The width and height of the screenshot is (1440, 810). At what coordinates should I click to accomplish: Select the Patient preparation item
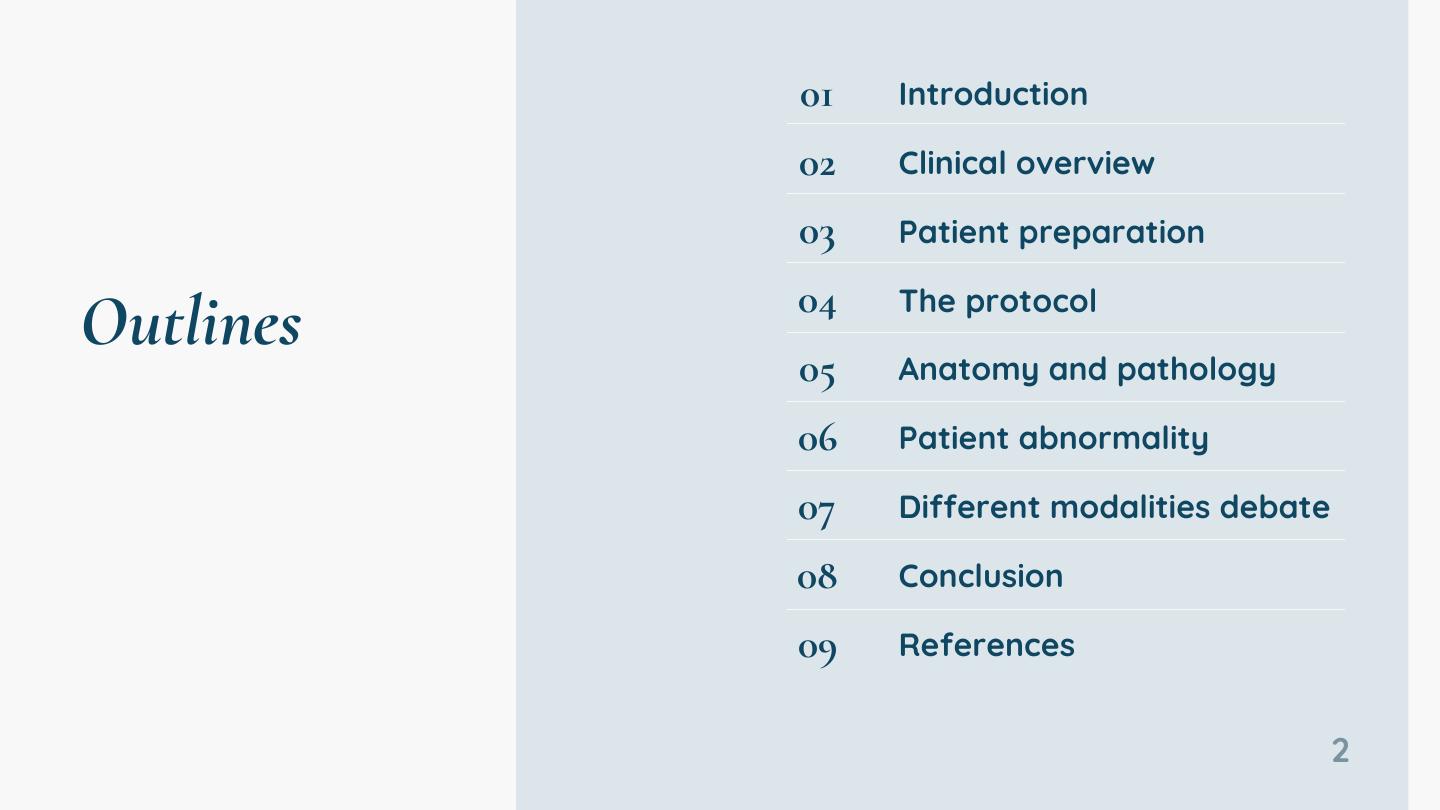coord(1051,232)
